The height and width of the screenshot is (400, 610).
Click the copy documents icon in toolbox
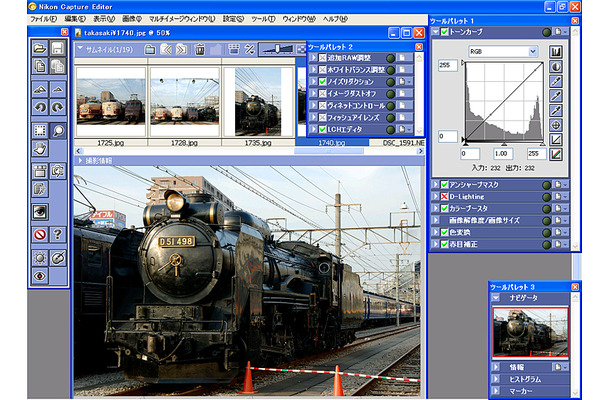pyautogui.click(x=40, y=66)
